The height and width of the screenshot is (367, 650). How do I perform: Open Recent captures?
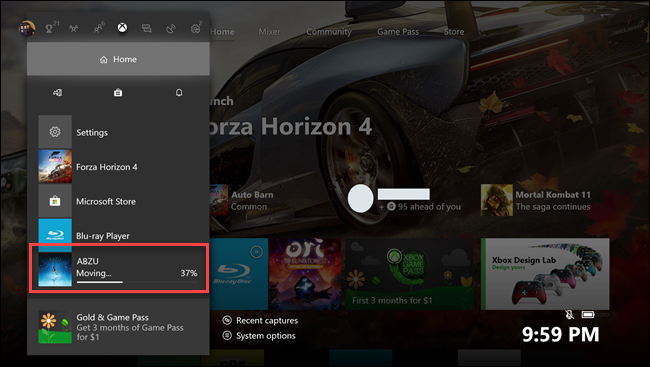click(x=260, y=320)
